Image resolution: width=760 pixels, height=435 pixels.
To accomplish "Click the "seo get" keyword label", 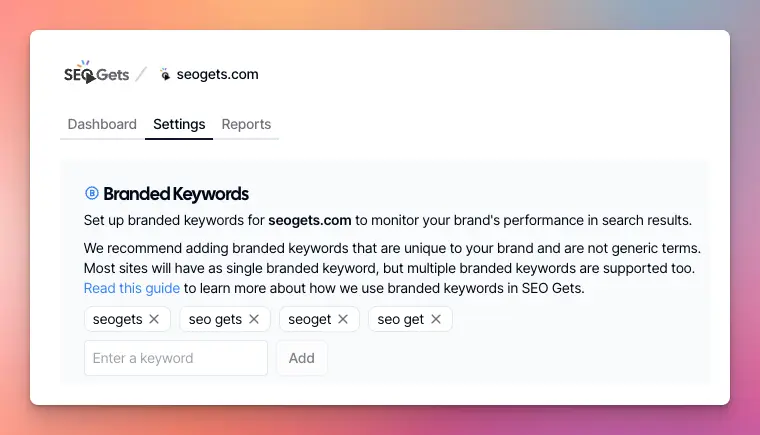I will 401,319.
